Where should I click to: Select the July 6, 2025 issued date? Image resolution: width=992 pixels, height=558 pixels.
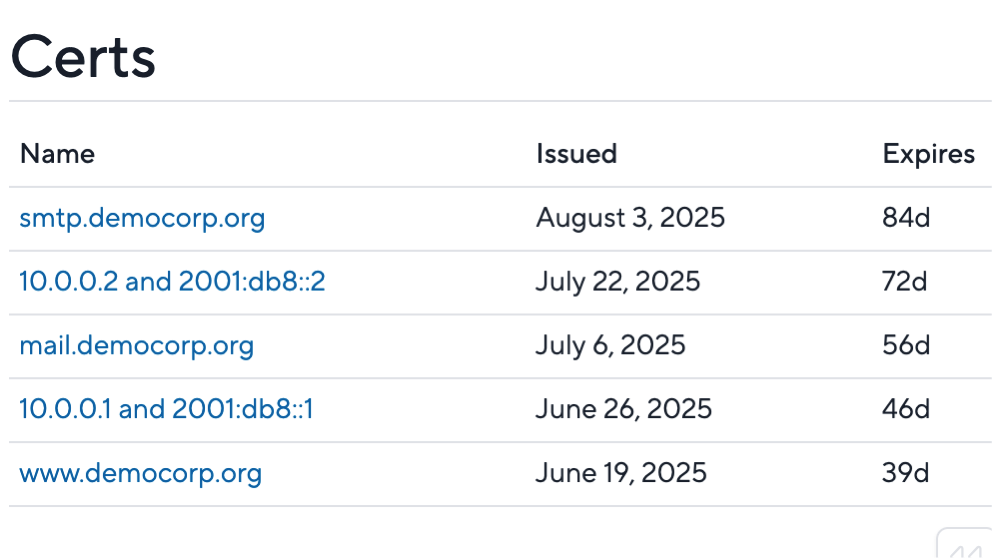(x=611, y=346)
